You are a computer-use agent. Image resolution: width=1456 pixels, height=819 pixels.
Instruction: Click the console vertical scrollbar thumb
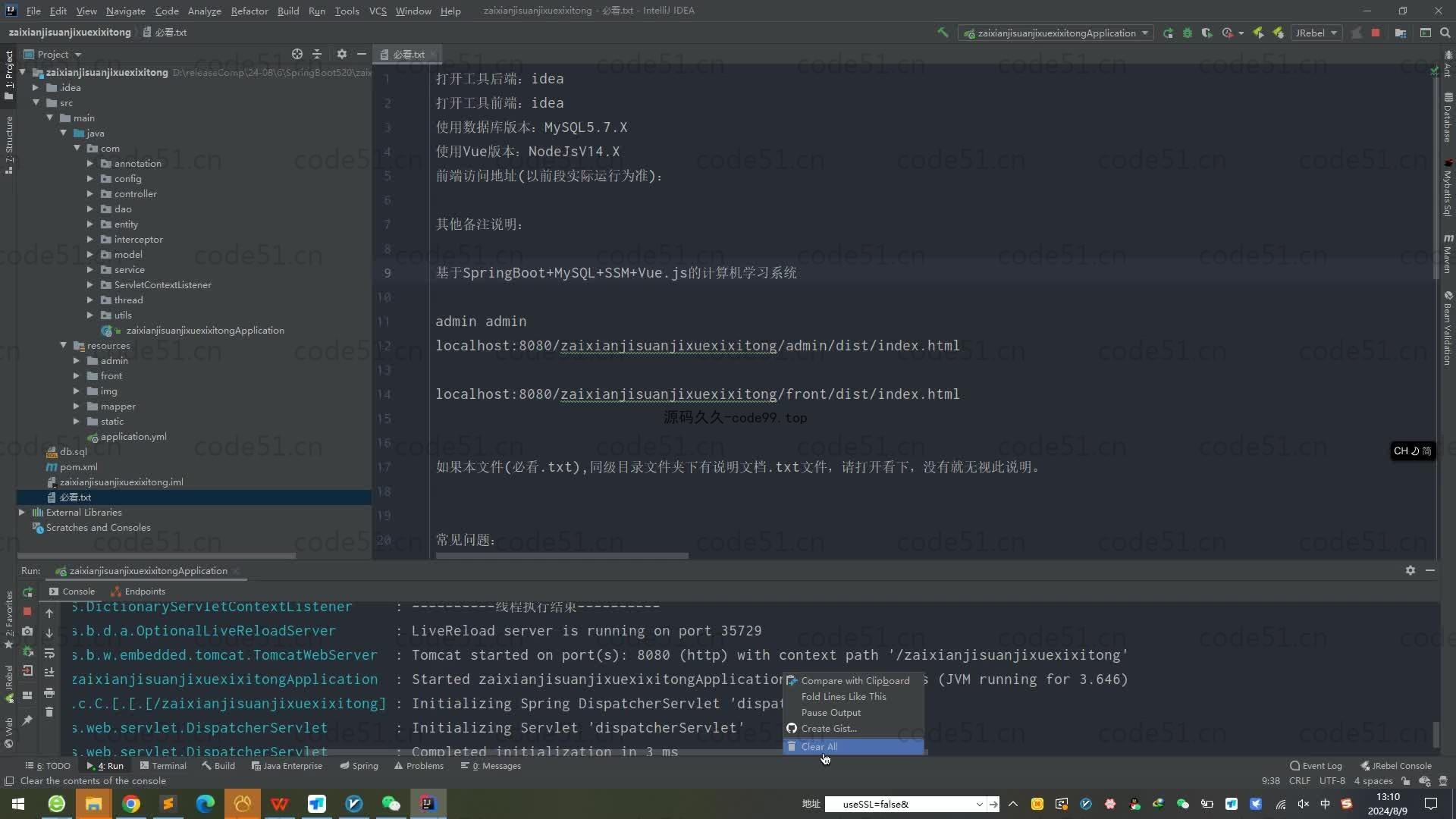[x=1436, y=734]
